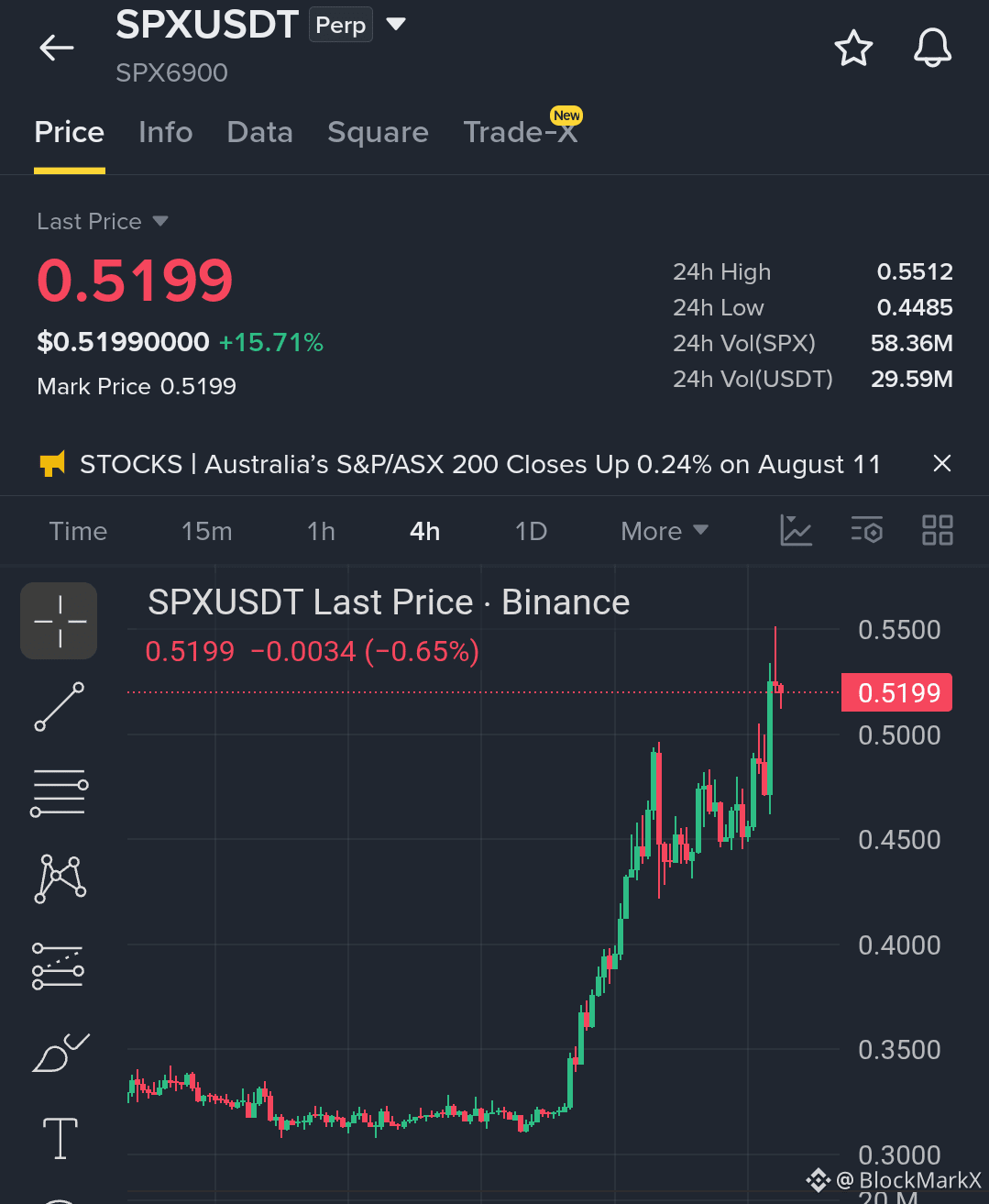Select the text annotation T tool

pos(60,1139)
